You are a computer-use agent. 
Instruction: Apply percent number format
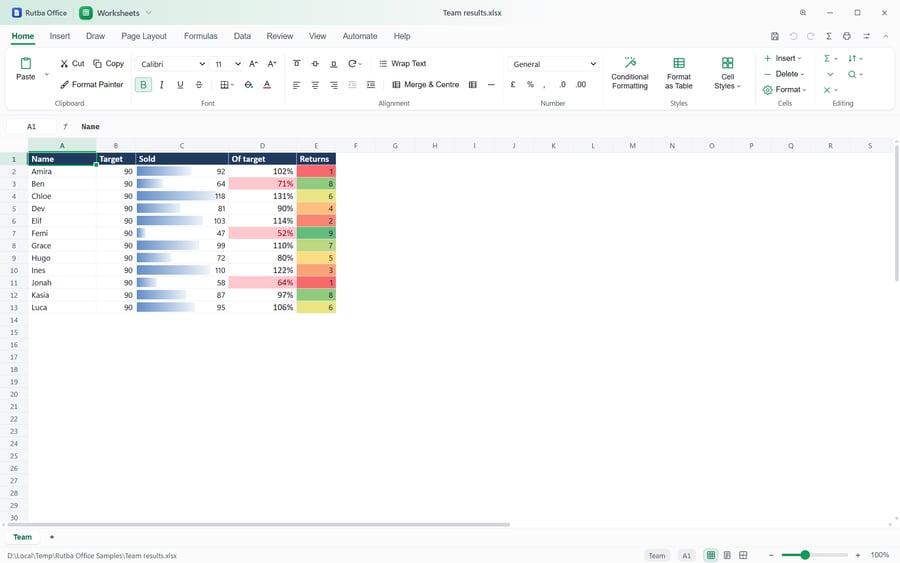coord(530,85)
